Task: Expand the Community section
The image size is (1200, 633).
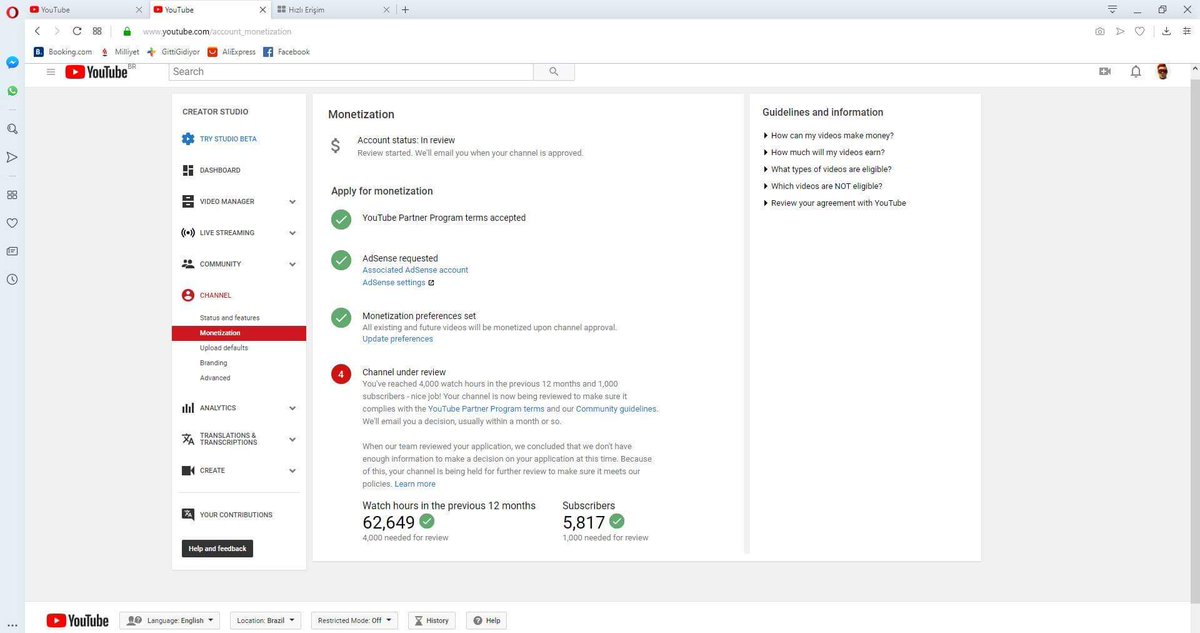Action: 292,264
